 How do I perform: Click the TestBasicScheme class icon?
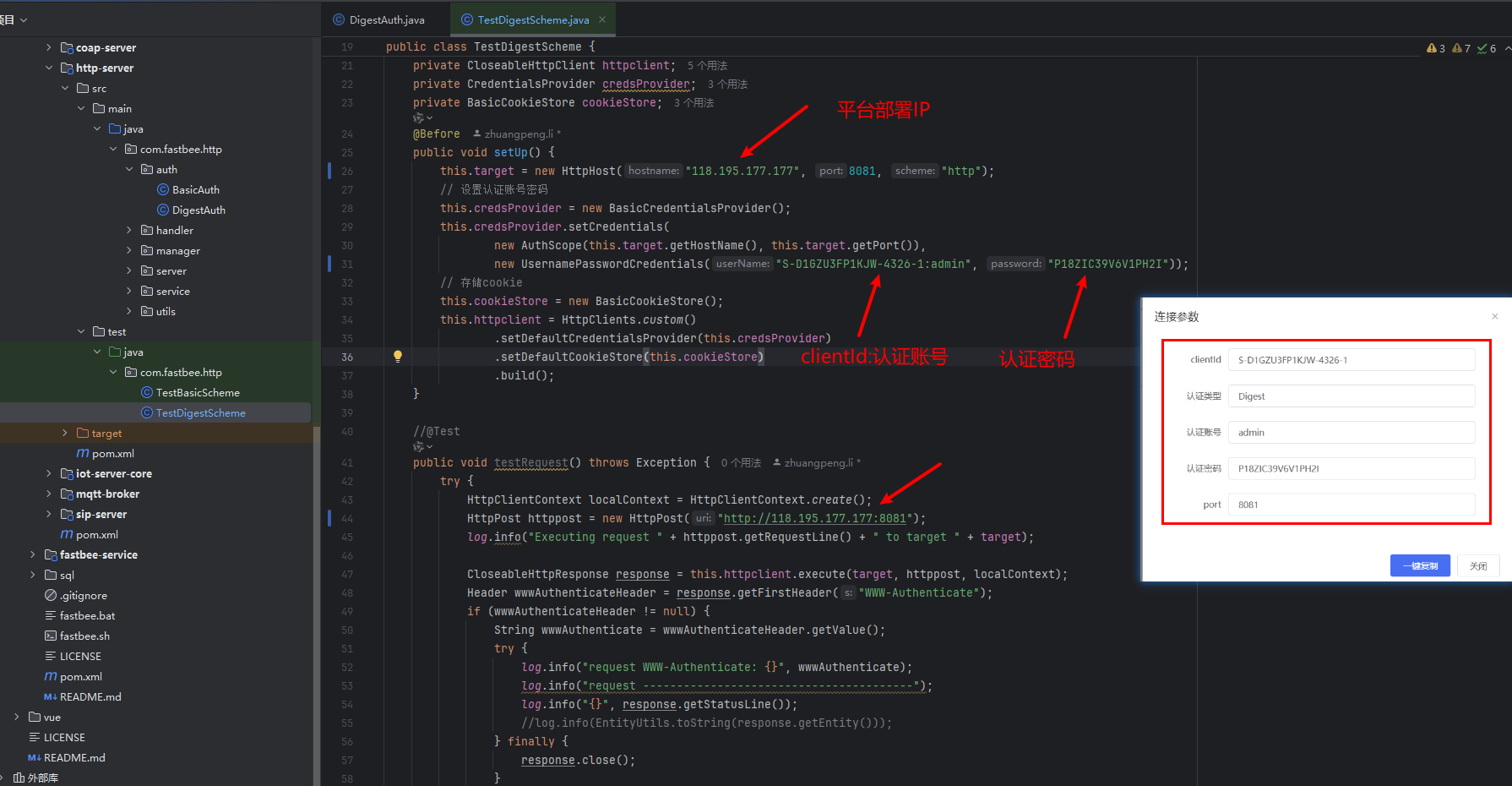(x=147, y=393)
